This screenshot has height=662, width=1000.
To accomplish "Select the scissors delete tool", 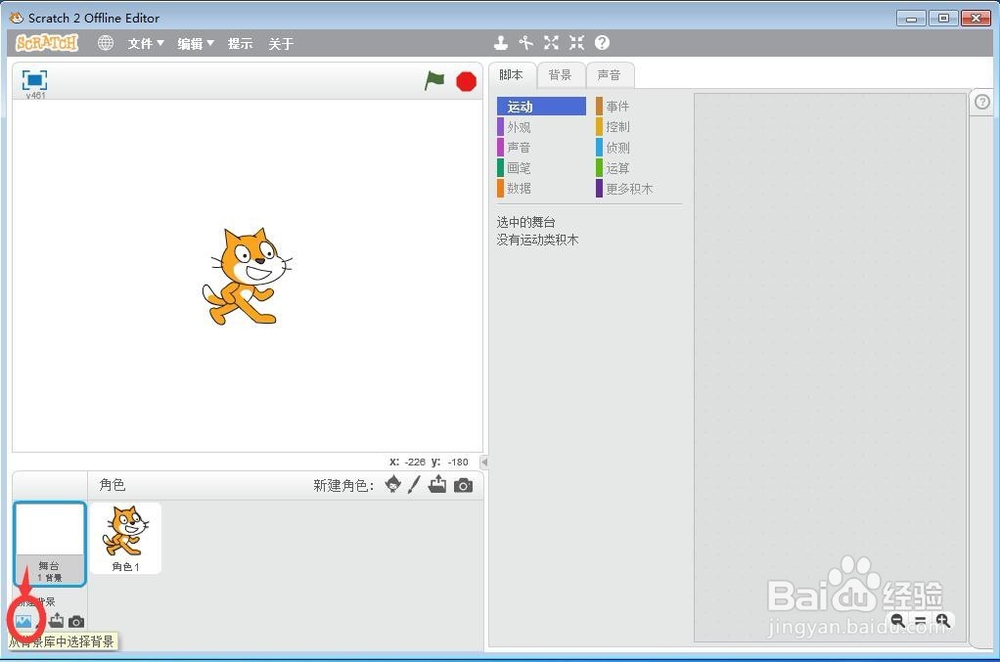I will (x=526, y=43).
